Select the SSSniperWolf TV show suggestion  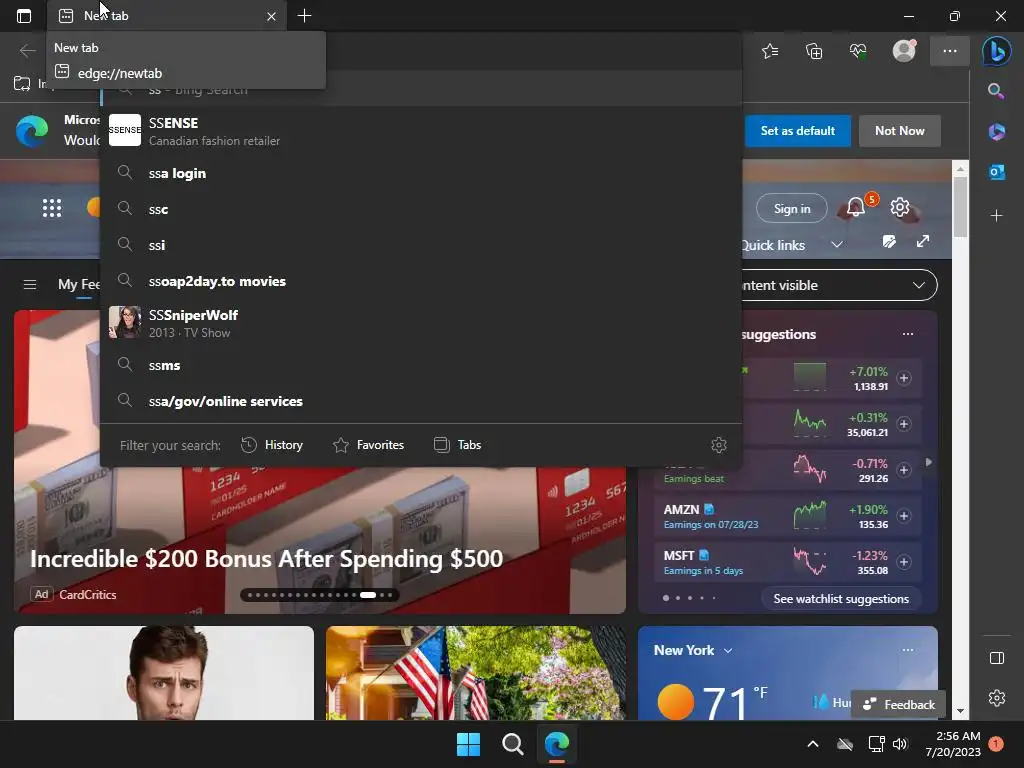tap(421, 323)
